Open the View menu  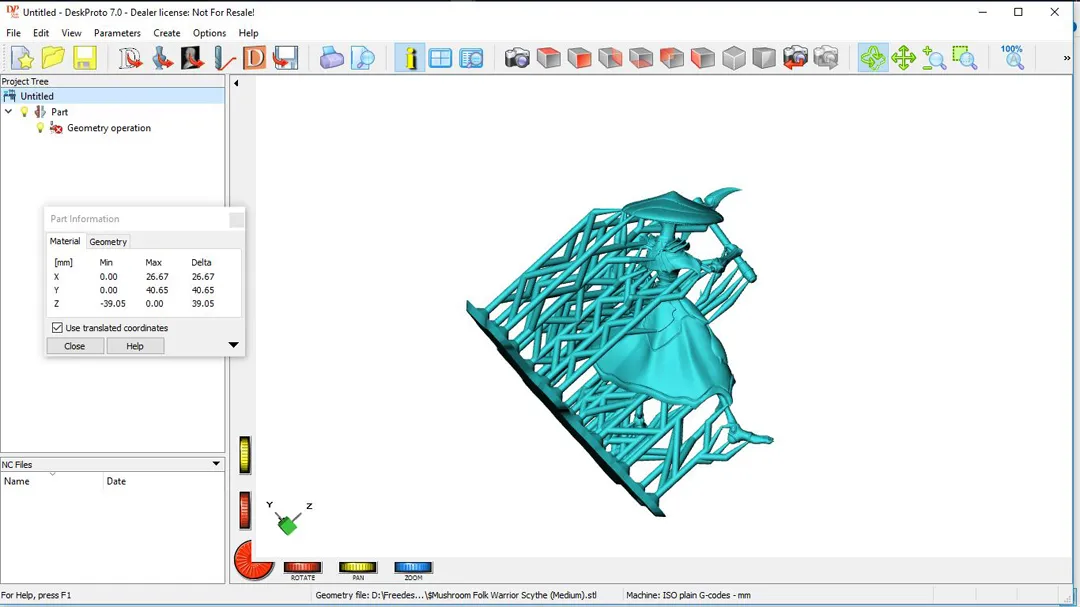71,33
